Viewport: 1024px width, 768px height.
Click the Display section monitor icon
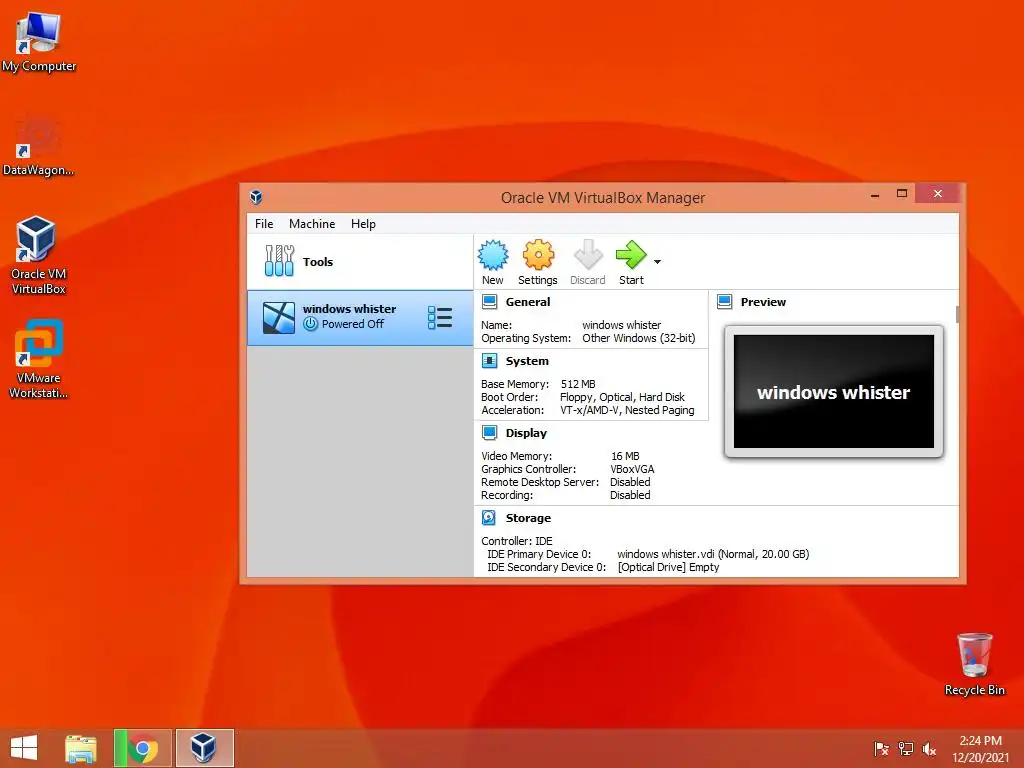click(489, 432)
